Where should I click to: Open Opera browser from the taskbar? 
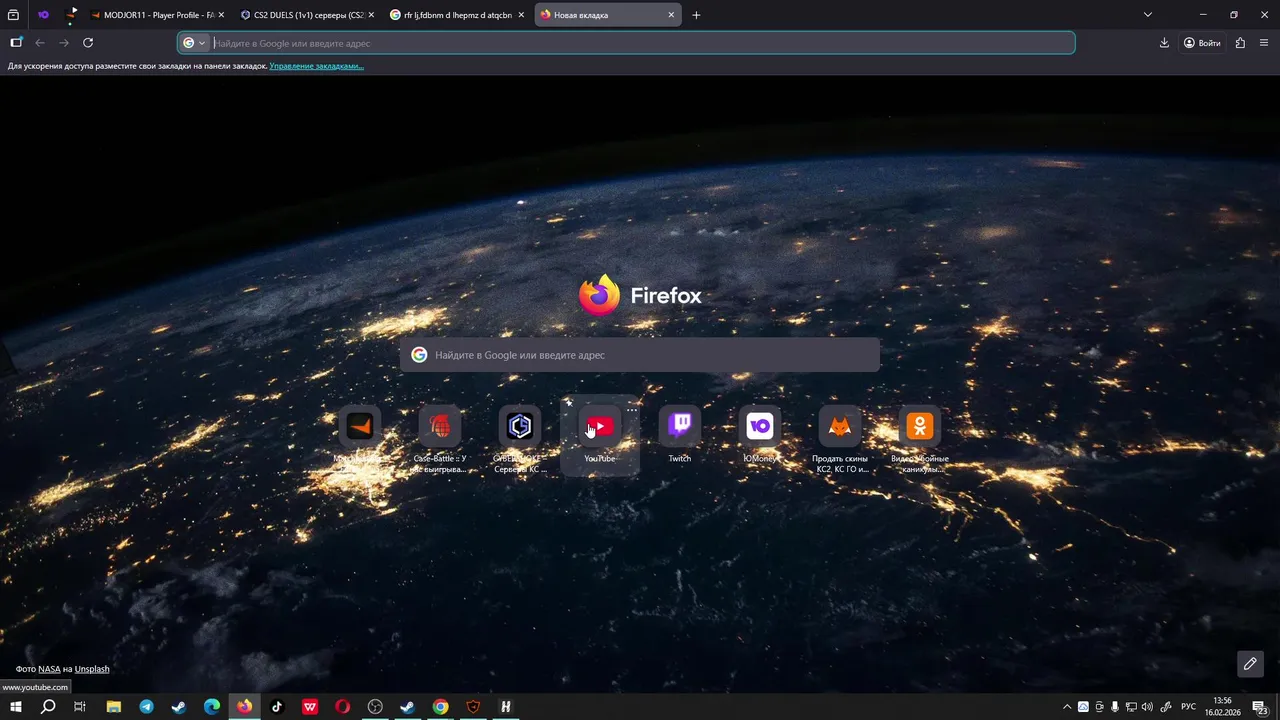[343, 707]
